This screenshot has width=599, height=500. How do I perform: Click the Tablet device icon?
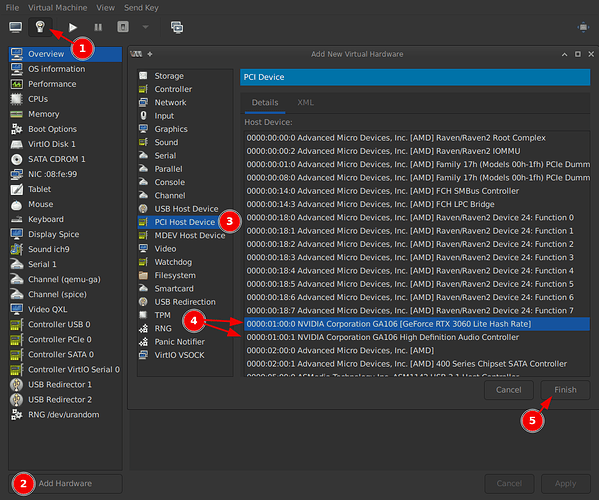(x=16, y=189)
